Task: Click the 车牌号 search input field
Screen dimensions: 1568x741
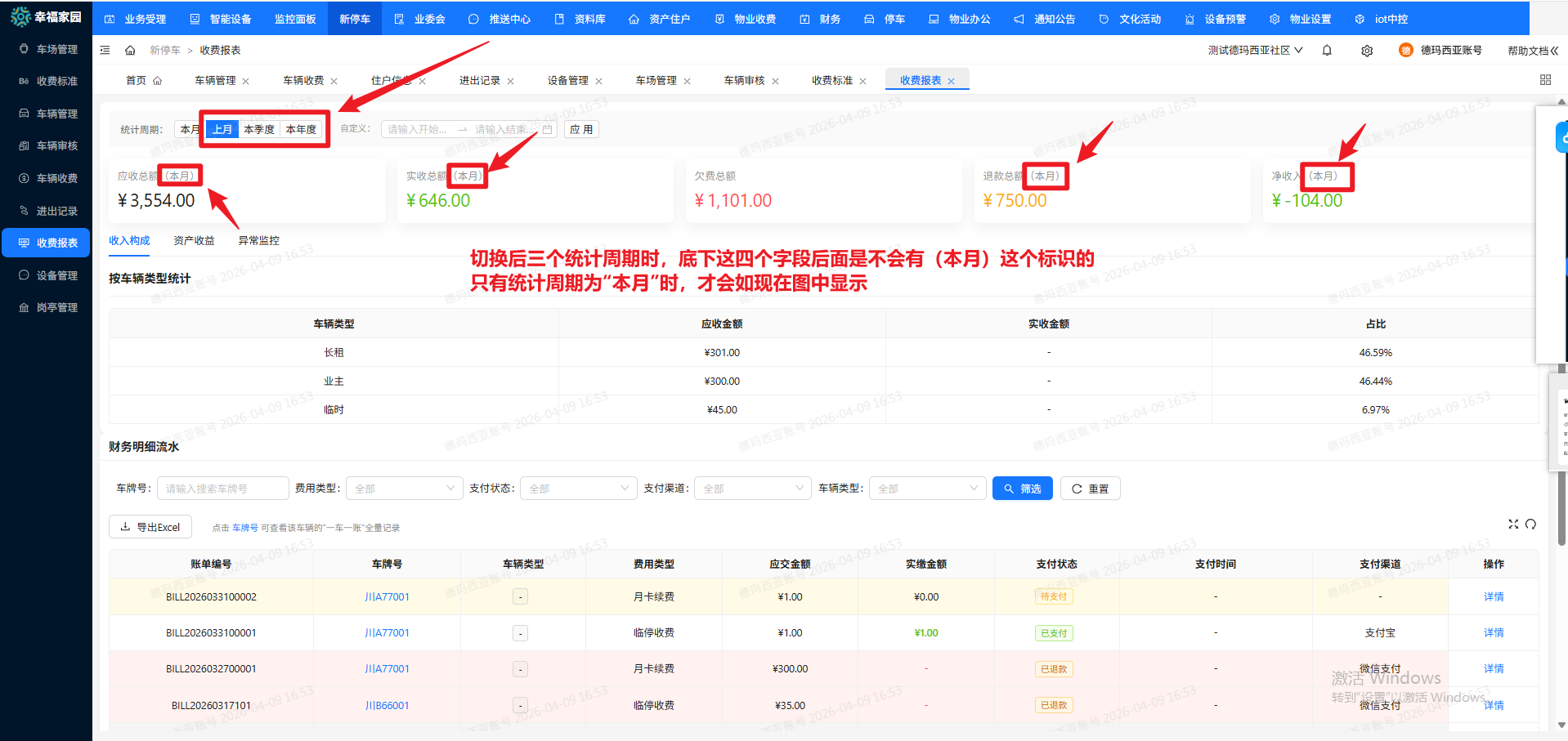Action: point(222,489)
